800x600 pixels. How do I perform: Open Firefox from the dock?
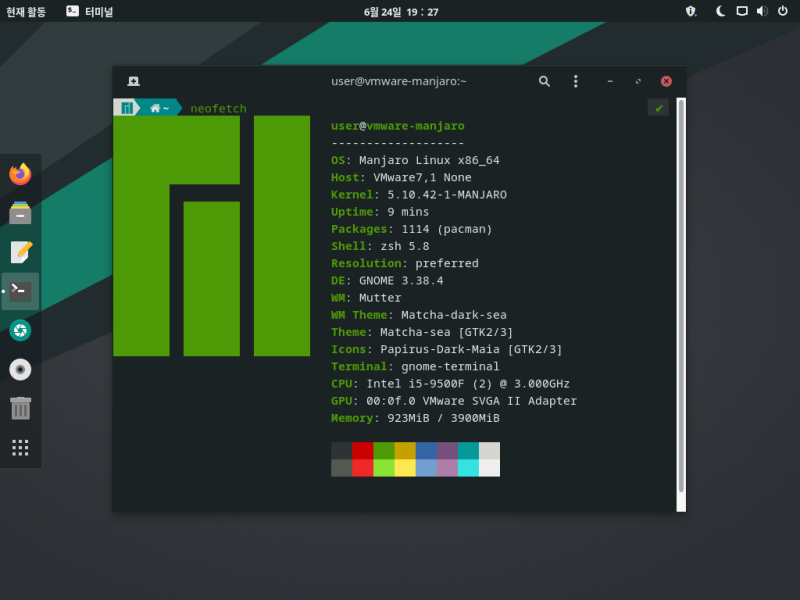point(20,174)
